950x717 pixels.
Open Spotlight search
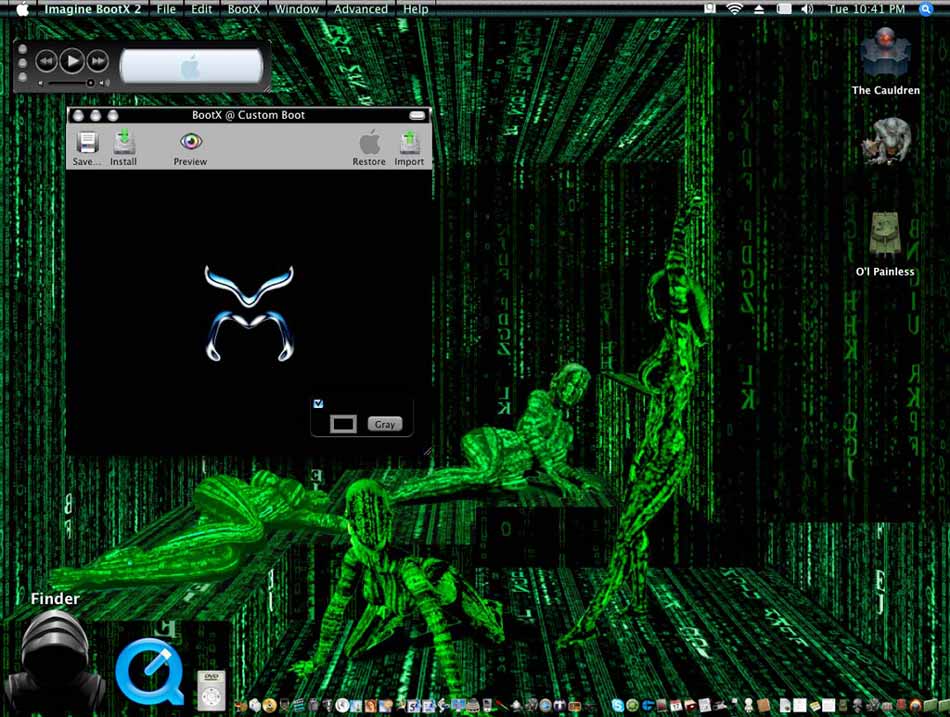(x=925, y=8)
